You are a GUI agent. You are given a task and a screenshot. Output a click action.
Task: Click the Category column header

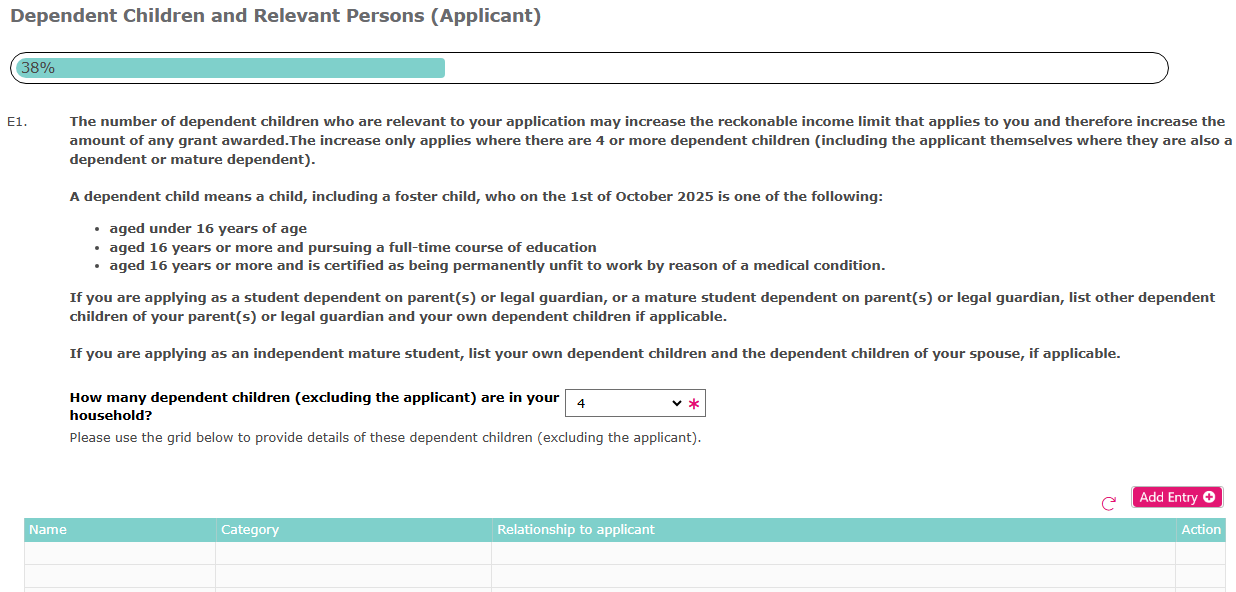pos(249,529)
